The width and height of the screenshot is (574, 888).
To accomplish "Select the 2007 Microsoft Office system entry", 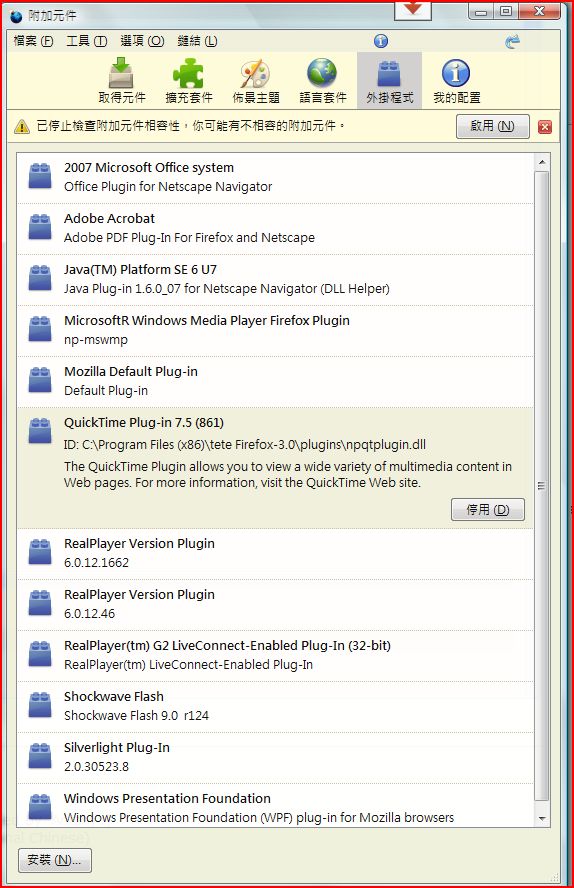I will click(276, 178).
